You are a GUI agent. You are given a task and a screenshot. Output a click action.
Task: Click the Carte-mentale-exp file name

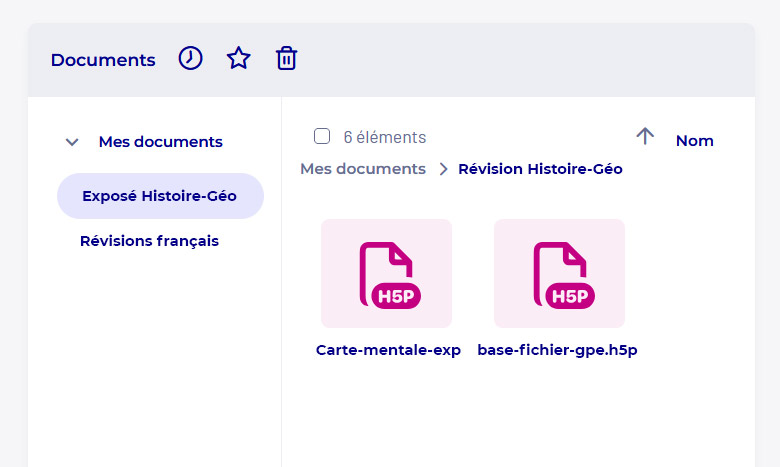pos(388,350)
